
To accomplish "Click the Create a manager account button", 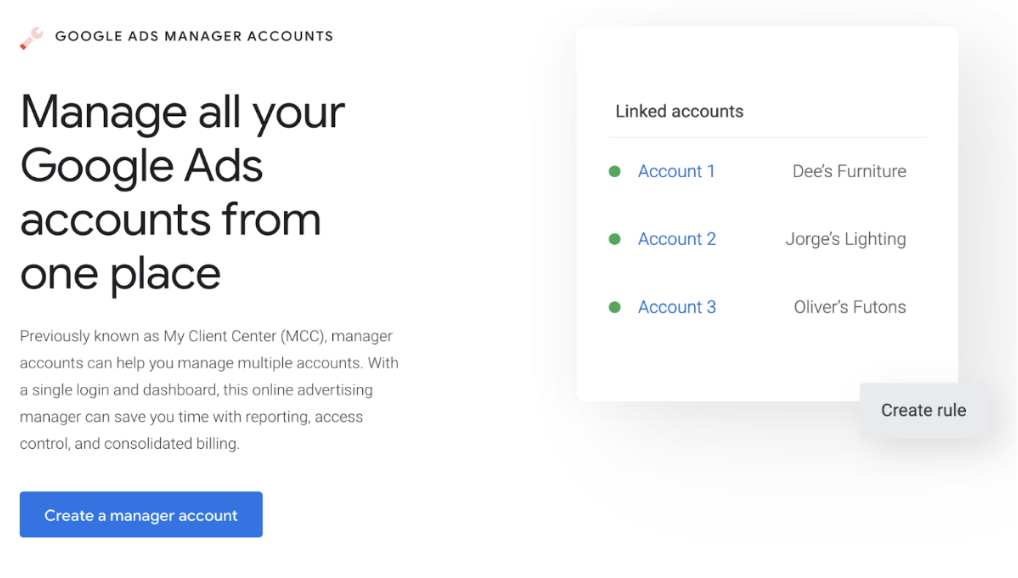I will click(x=140, y=514).
